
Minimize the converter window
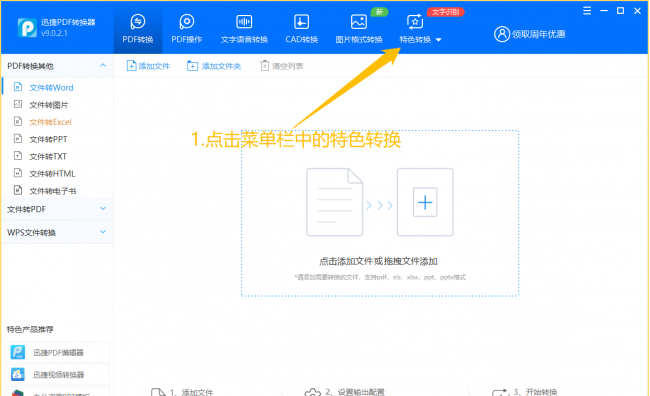604,11
